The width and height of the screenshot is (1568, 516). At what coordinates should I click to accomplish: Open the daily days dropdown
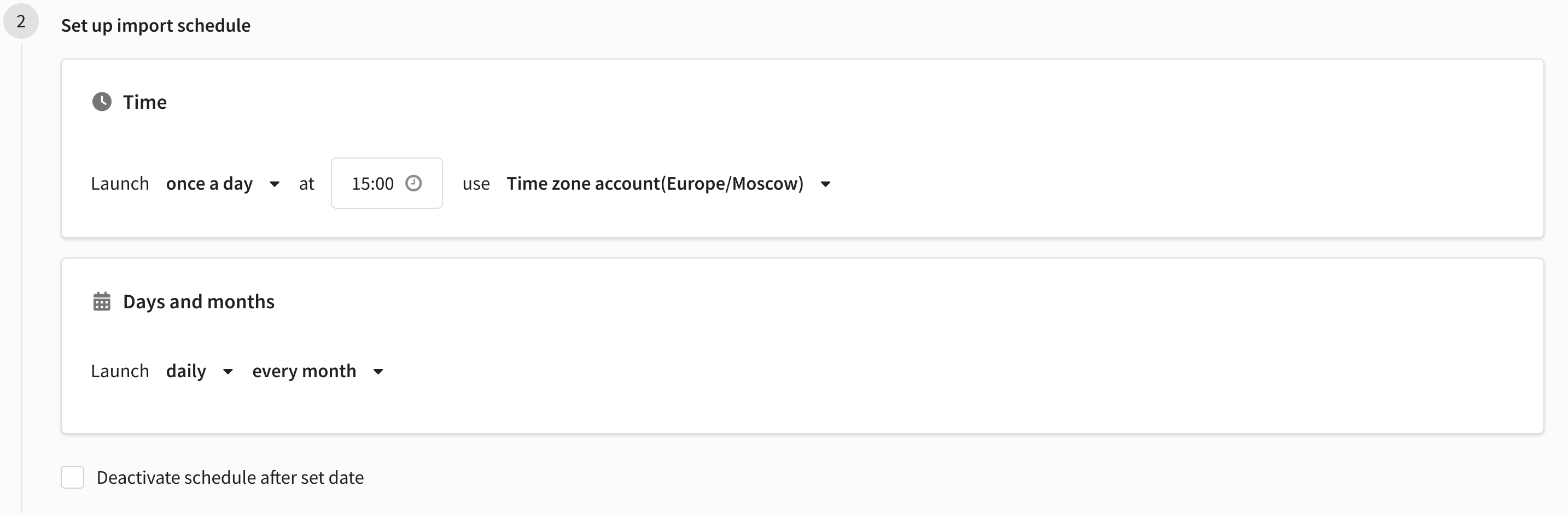[200, 371]
